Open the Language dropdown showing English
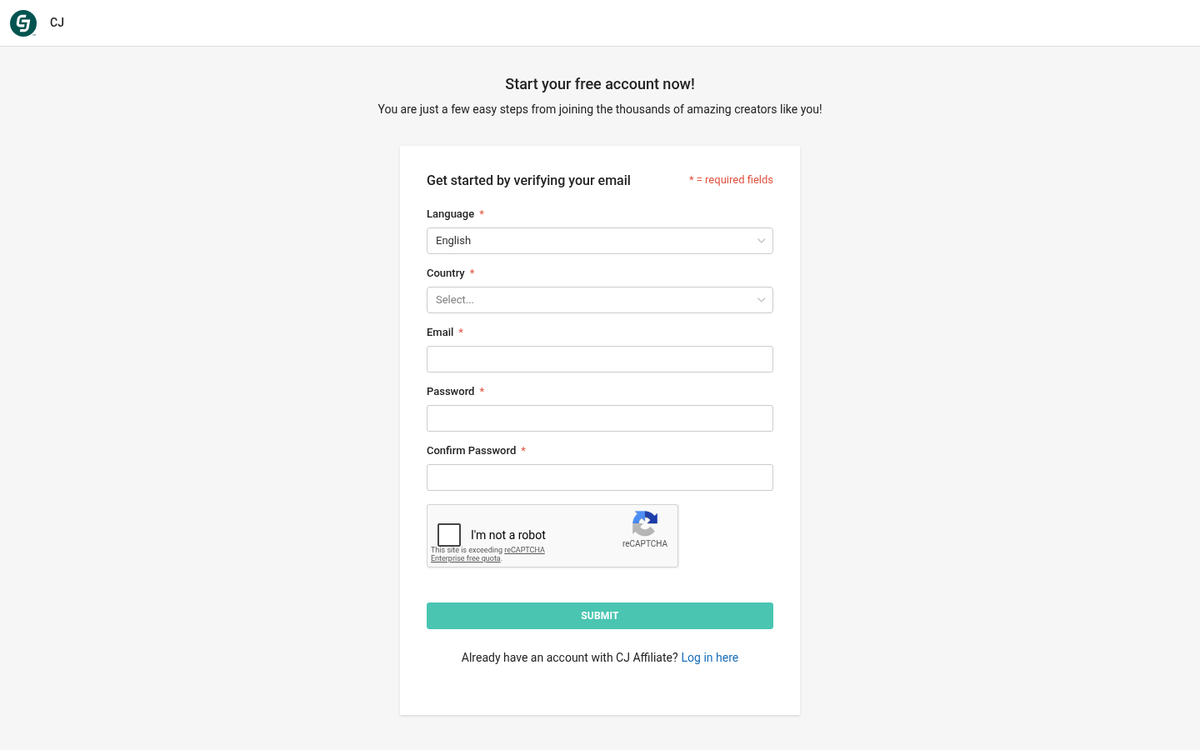Image resolution: width=1200 pixels, height=750 pixels. (x=599, y=240)
